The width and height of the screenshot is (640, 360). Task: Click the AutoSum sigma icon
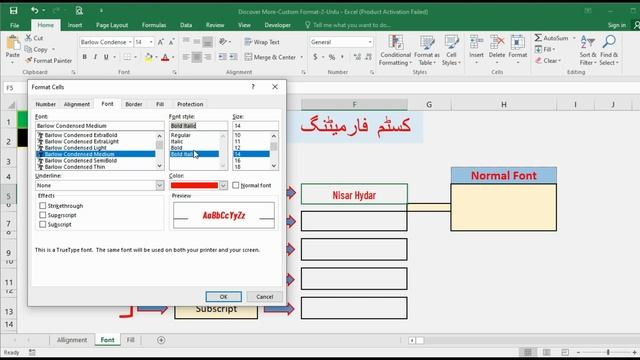pyautogui.click(x=538, y=38)
